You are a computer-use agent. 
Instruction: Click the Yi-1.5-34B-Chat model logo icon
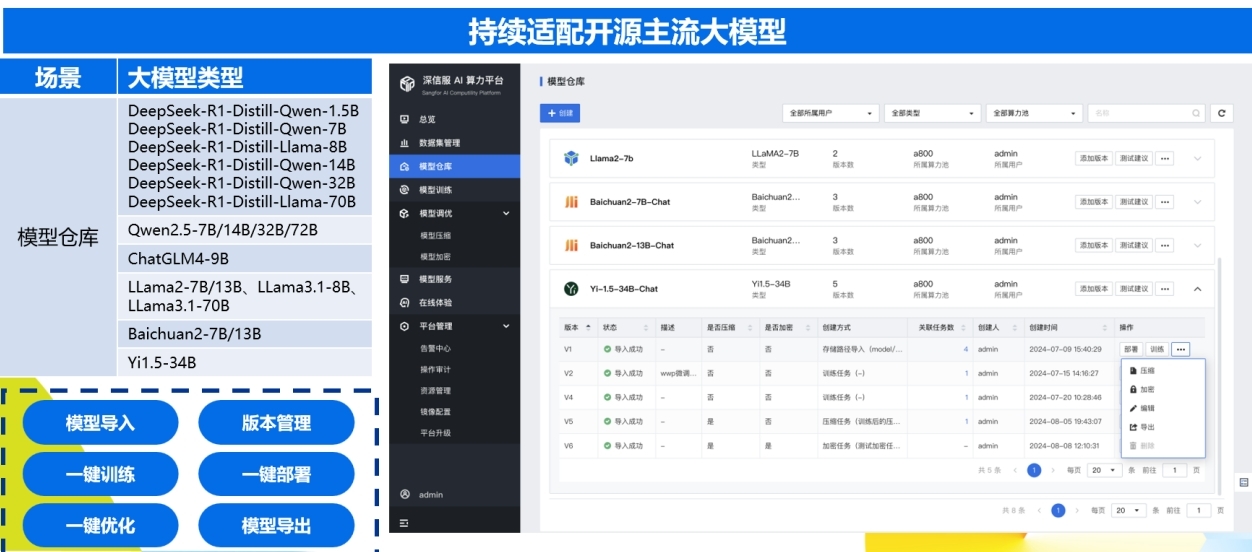pos(571,289)
